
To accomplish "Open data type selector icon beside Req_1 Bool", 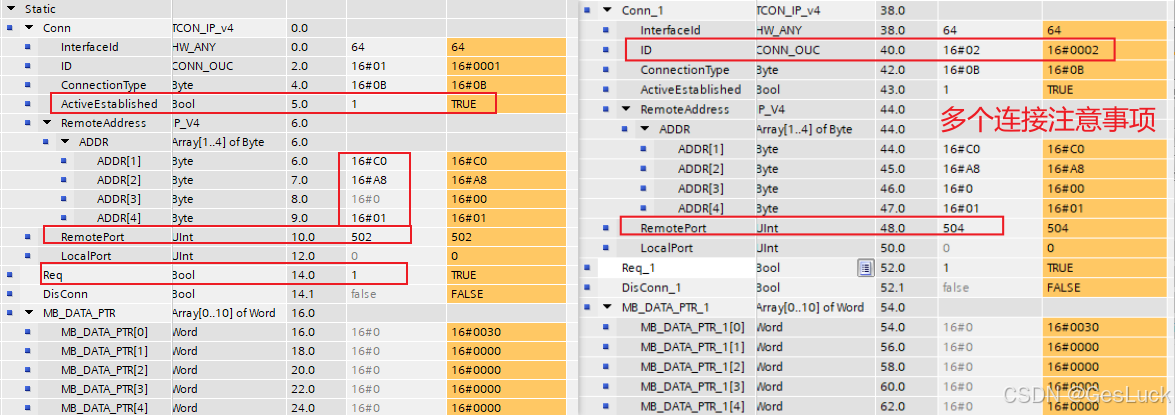I will pyautogui.click(x=865, y=267).
